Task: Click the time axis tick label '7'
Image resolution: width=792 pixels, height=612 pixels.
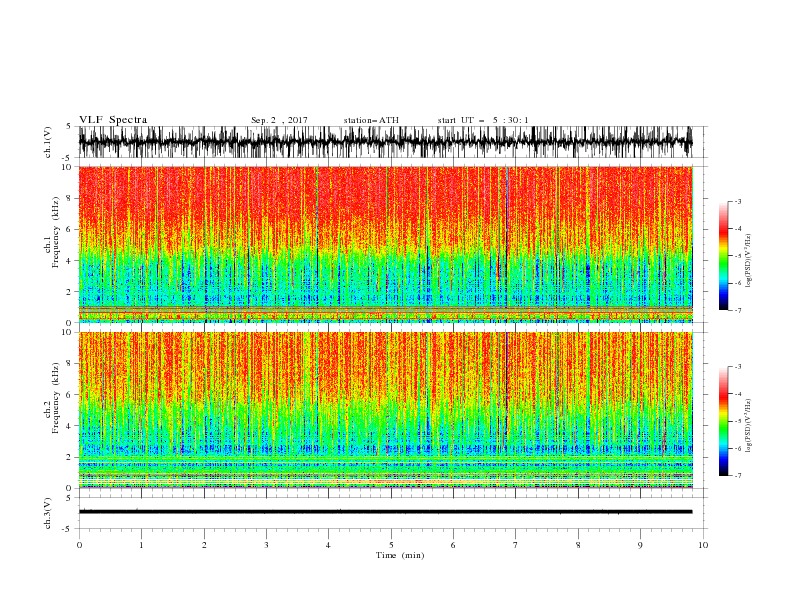Action: tap(516, 545)
